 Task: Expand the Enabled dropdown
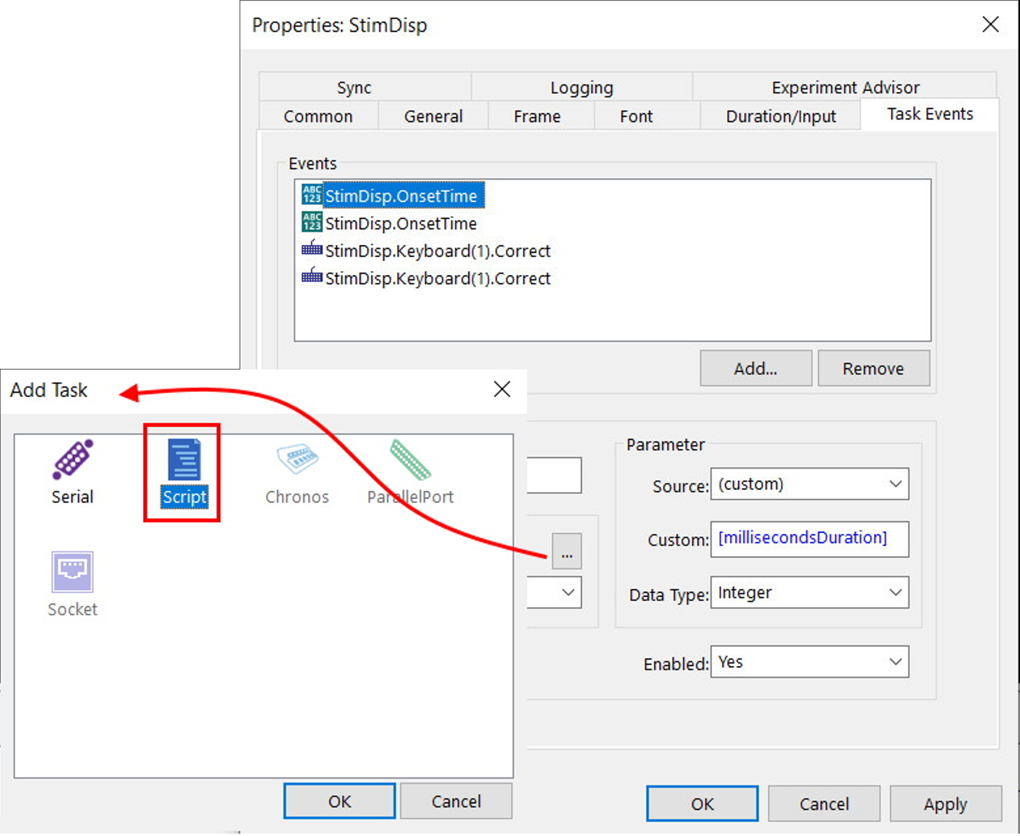tap(809, 662)
